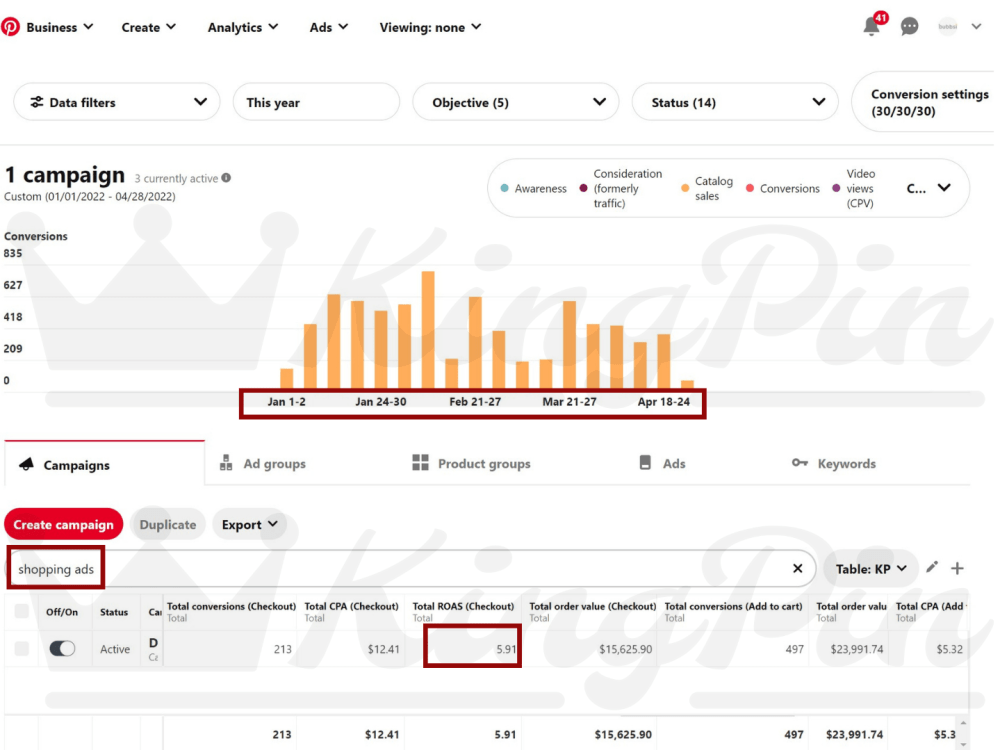Image resolution: width=1000 pixels, height=750 pixels.
Task: Click the Jan 24-30 axis label
Action: (x=380, y=402)
